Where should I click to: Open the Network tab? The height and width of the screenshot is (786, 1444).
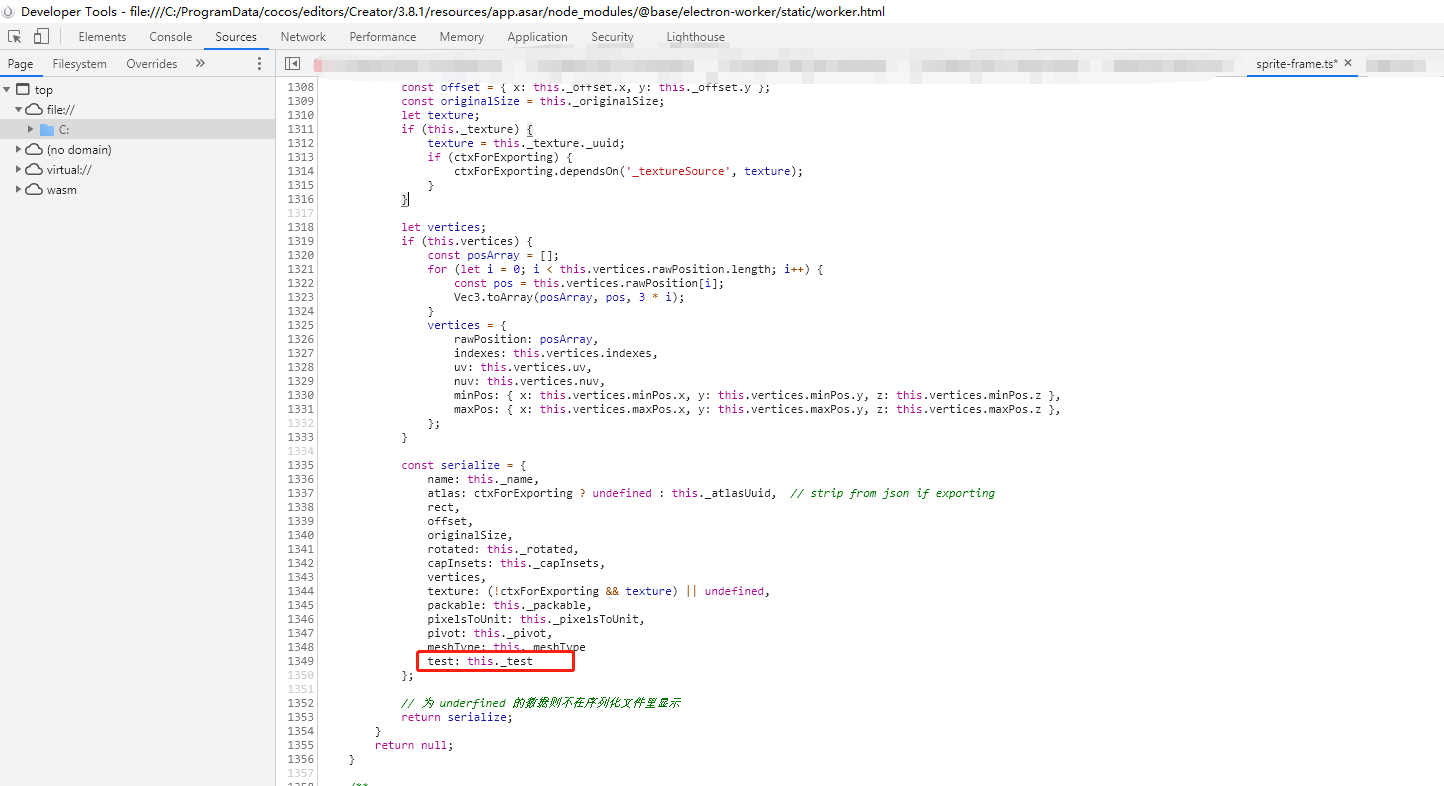303,37
